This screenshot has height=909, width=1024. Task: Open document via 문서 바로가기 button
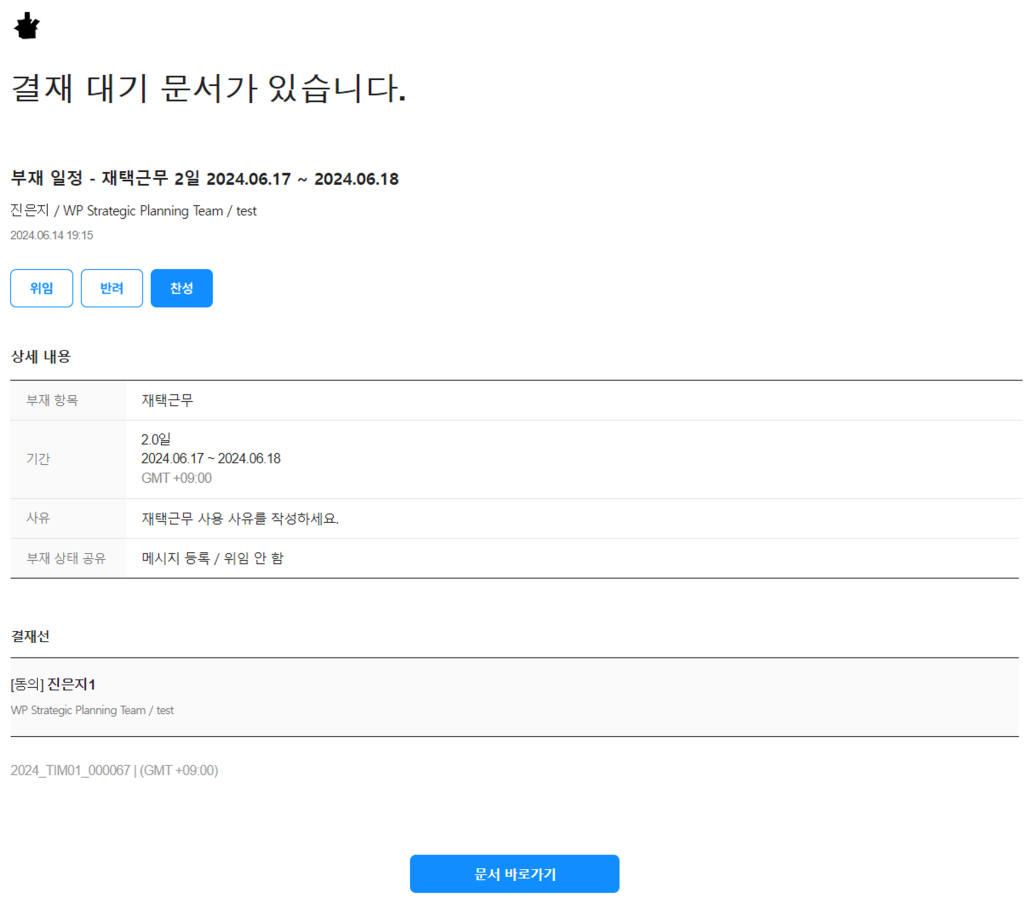point(514,874)
